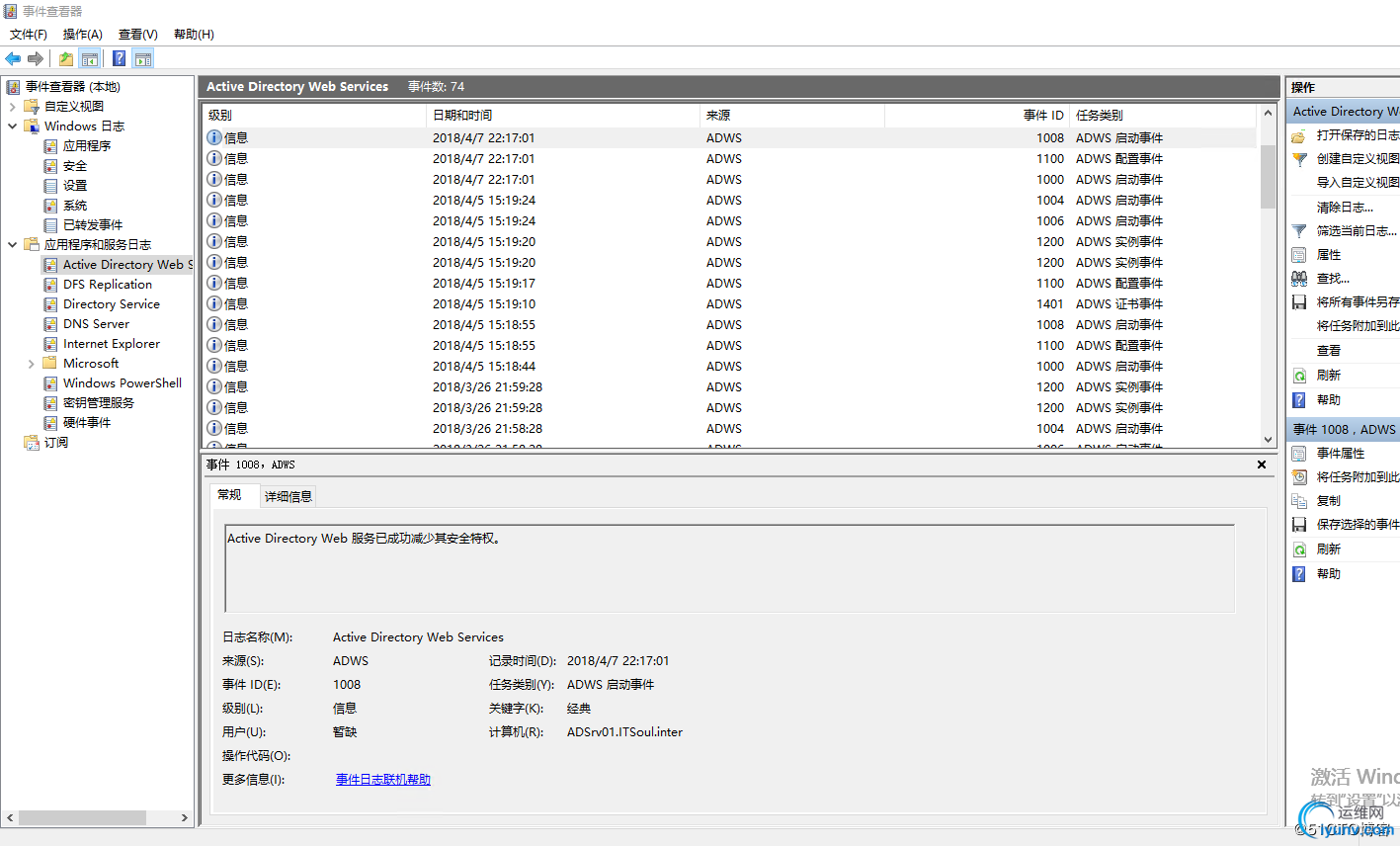The image size is (1400, 846).
Task: Toggle the action pane toolbar icon
Action: (143, 58)
